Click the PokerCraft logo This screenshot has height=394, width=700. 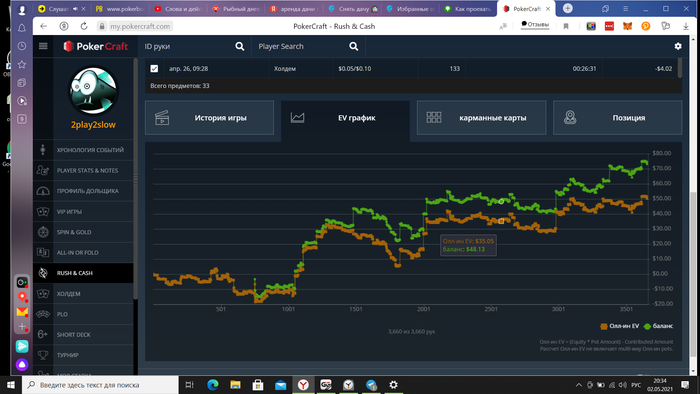(96, 46)
